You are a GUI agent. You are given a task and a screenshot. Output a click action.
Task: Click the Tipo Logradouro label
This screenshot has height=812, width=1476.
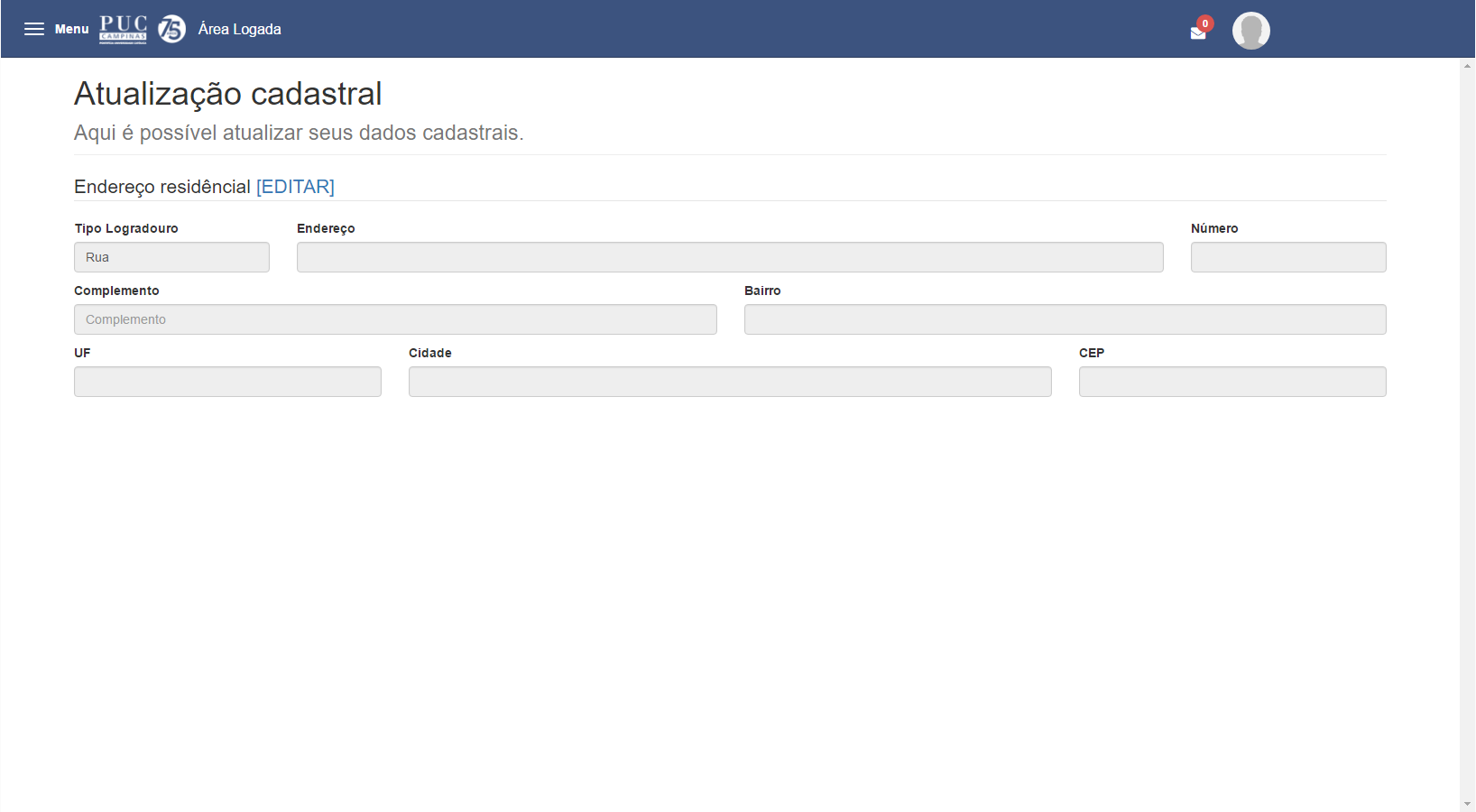(x=126, y=228)
